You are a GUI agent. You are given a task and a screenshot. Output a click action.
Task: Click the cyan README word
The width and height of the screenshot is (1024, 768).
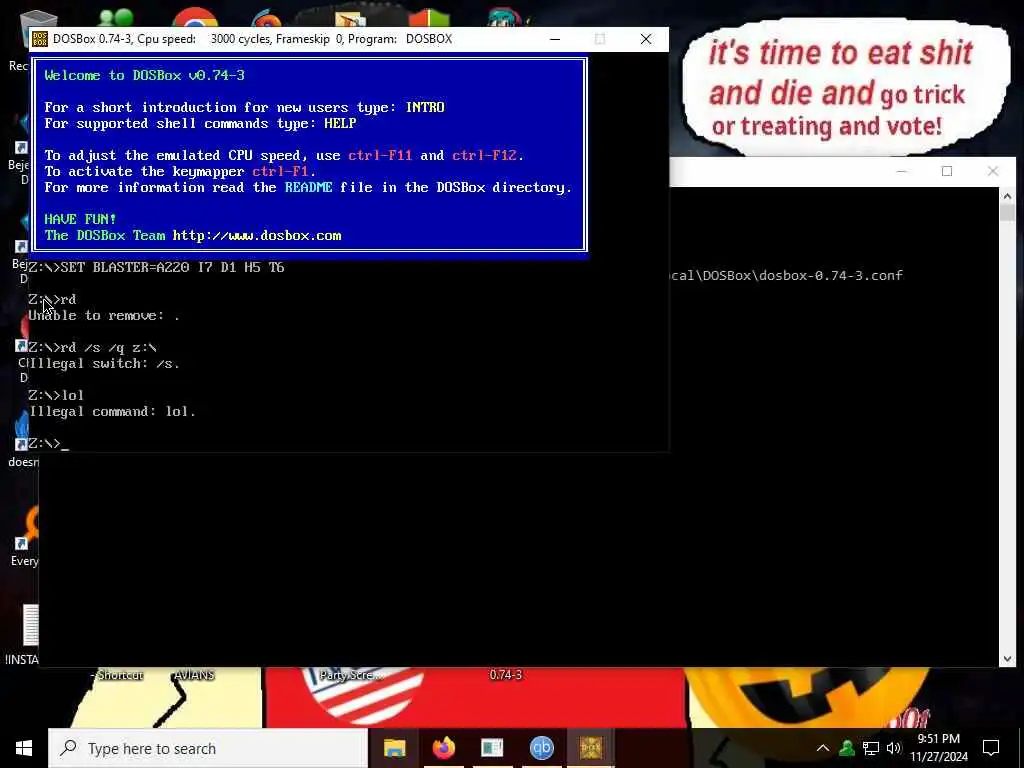pyautogui.click(x=308, y=187)
